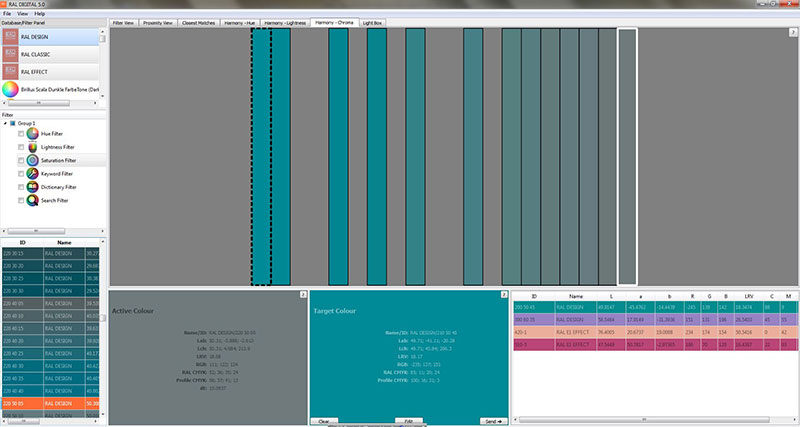Viewport: 800px width, 427px height.
Task: Click the Send button under Target Colour
Action: coord(493,421)
